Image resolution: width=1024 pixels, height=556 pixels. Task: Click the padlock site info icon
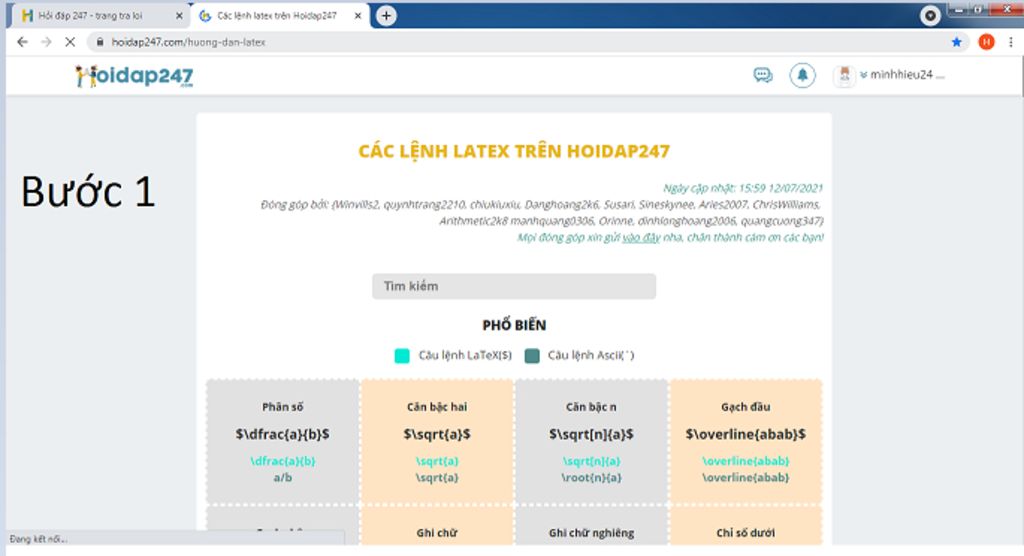(100, 42)
